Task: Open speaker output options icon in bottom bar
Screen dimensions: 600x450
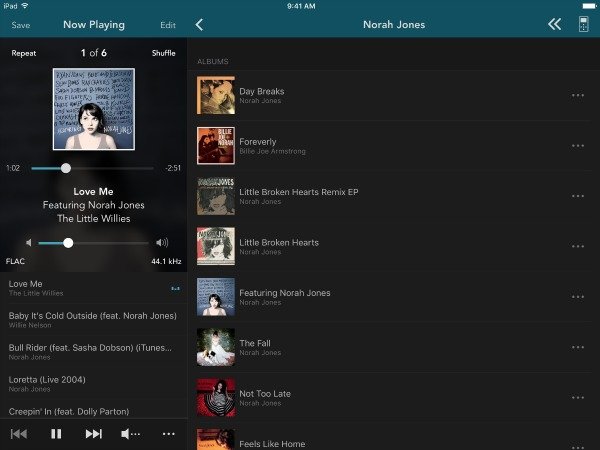Action: [130, 434]
